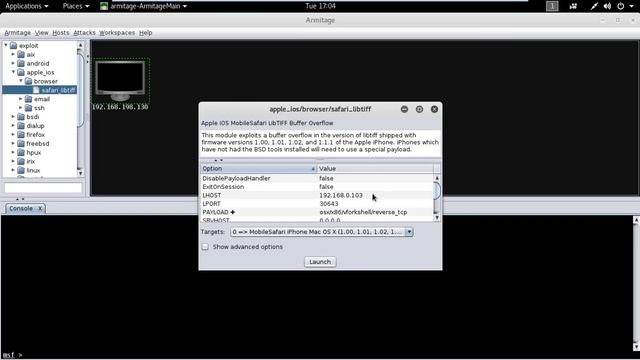640x360 pixels.
Task: Open the Applications menu in top bar
Action: coord(27,6)
